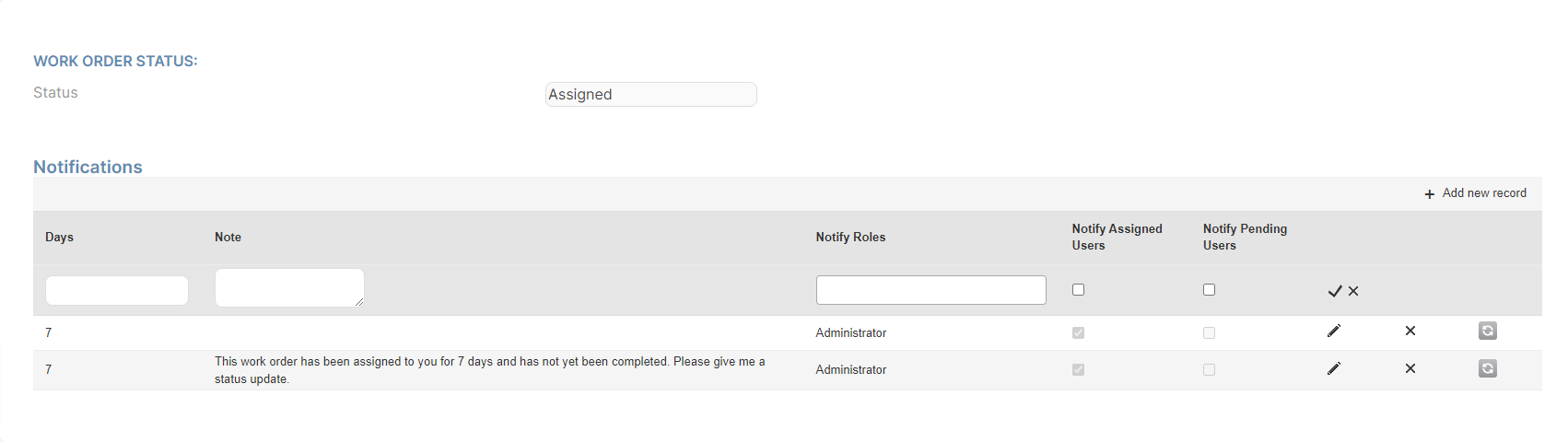Click inside the Note text area
Viewport: 1568px width, 442px height.
289,287
